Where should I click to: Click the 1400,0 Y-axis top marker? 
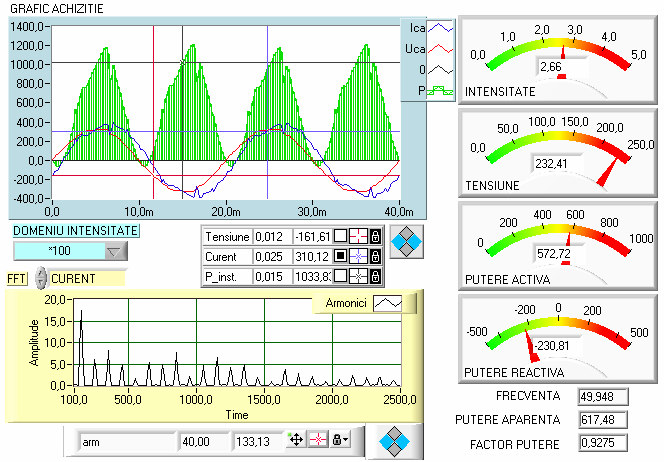point(27,26)
